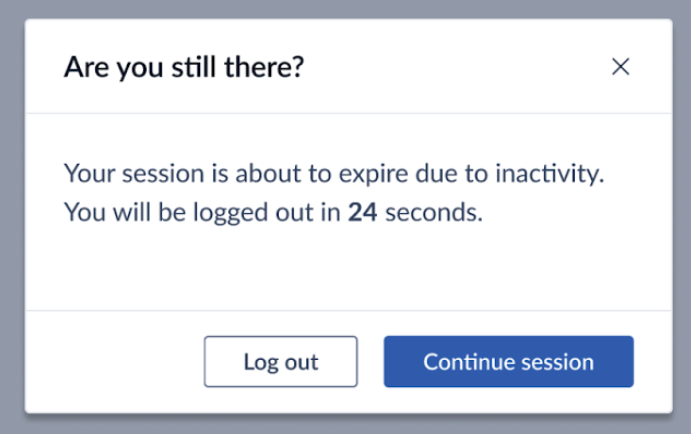
Task: Click the Continue session button
Action: 508,361
